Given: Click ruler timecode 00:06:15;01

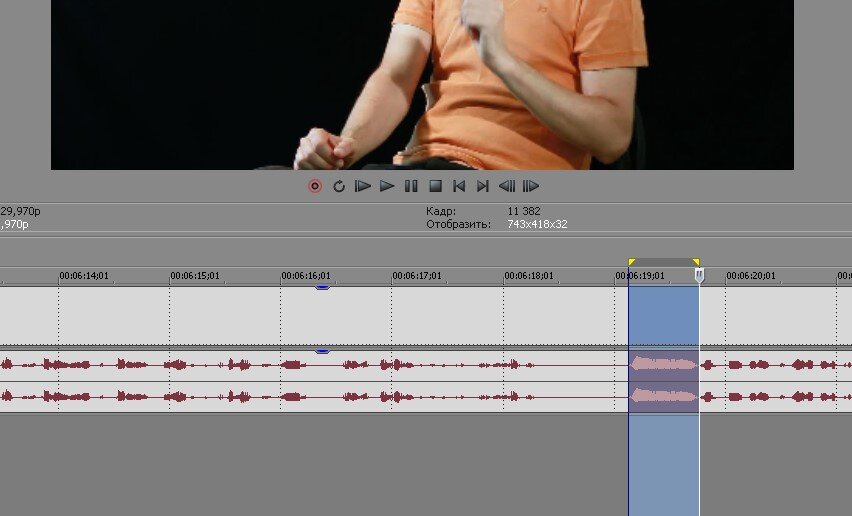Looking at the screenshot, I should tap(195, 276).
